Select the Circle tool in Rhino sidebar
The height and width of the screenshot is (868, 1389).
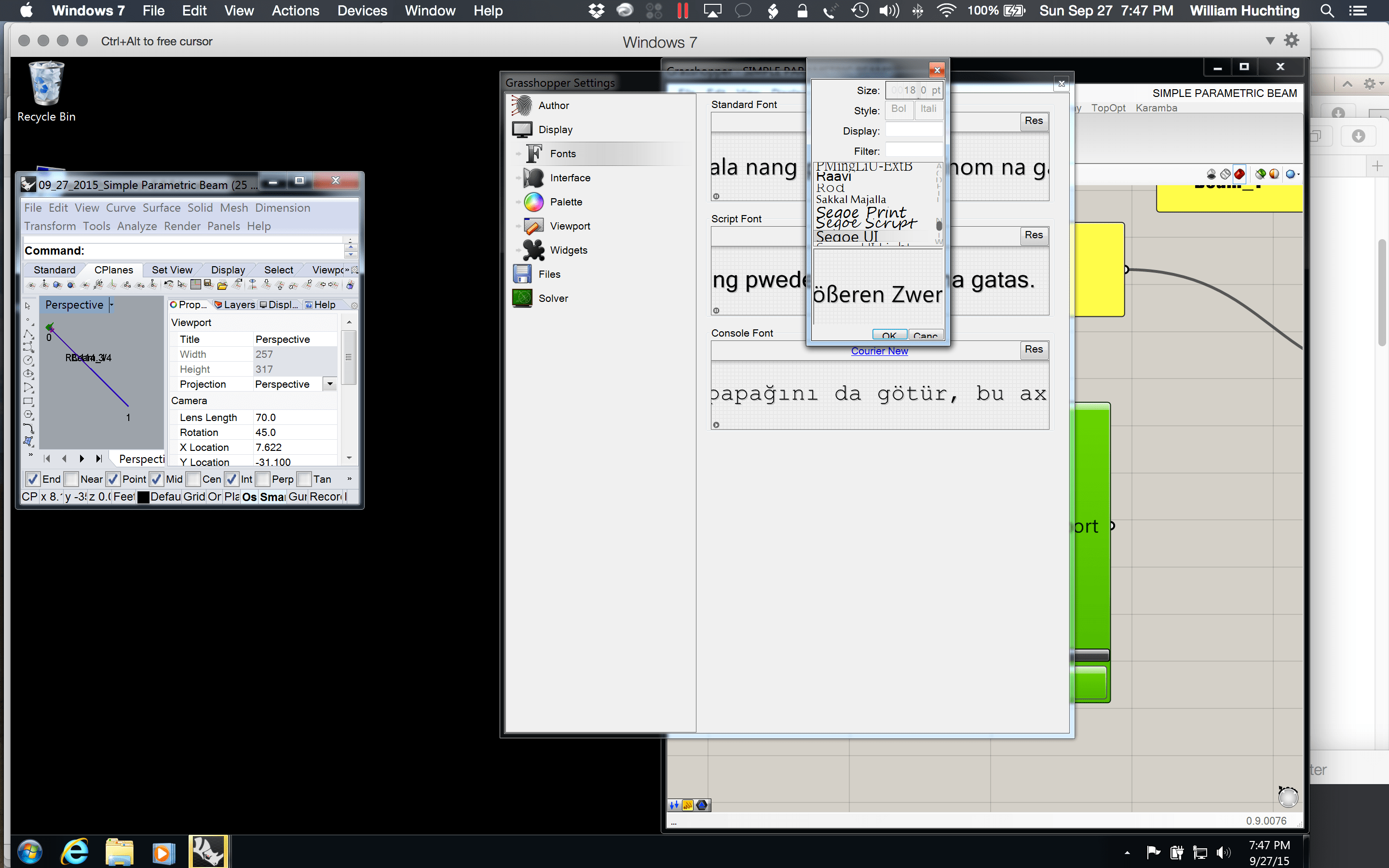[28, 360]
